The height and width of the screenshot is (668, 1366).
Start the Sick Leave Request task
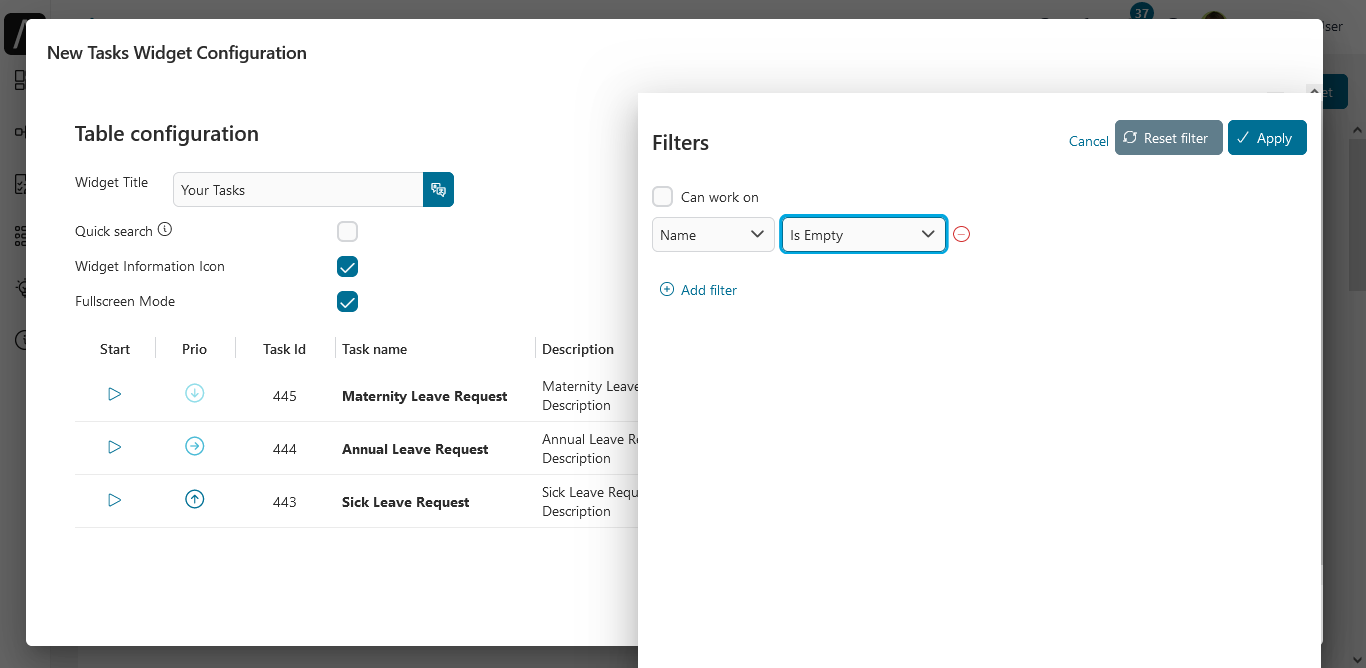[114, 500]
